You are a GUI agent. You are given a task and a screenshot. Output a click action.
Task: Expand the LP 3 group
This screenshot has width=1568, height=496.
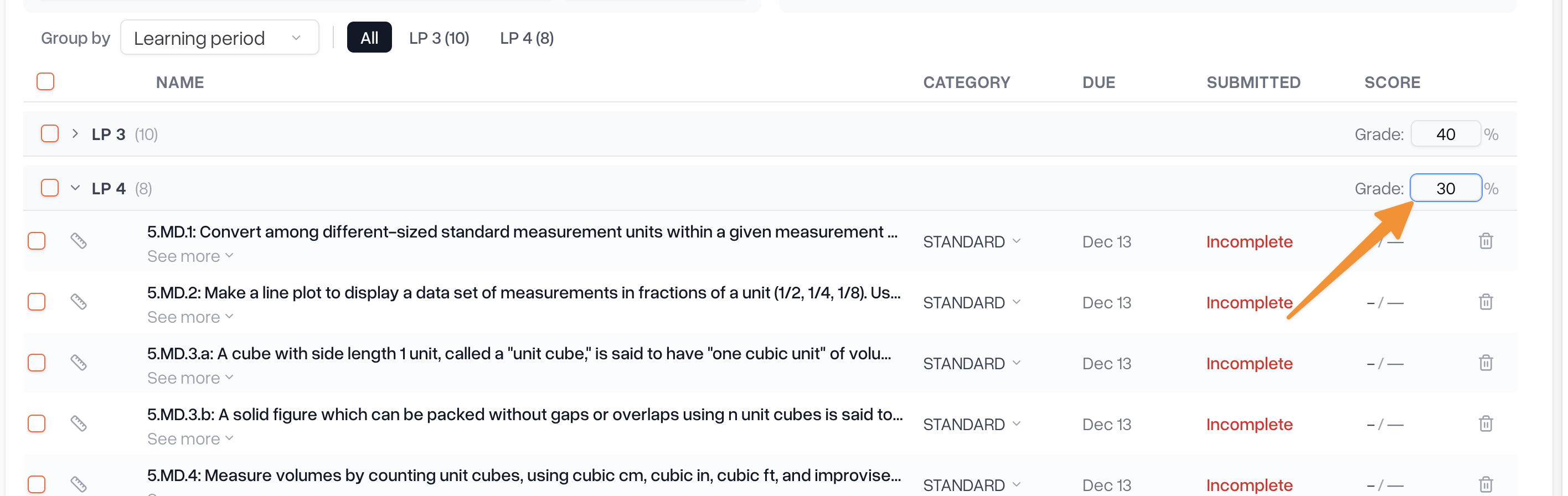75,134
